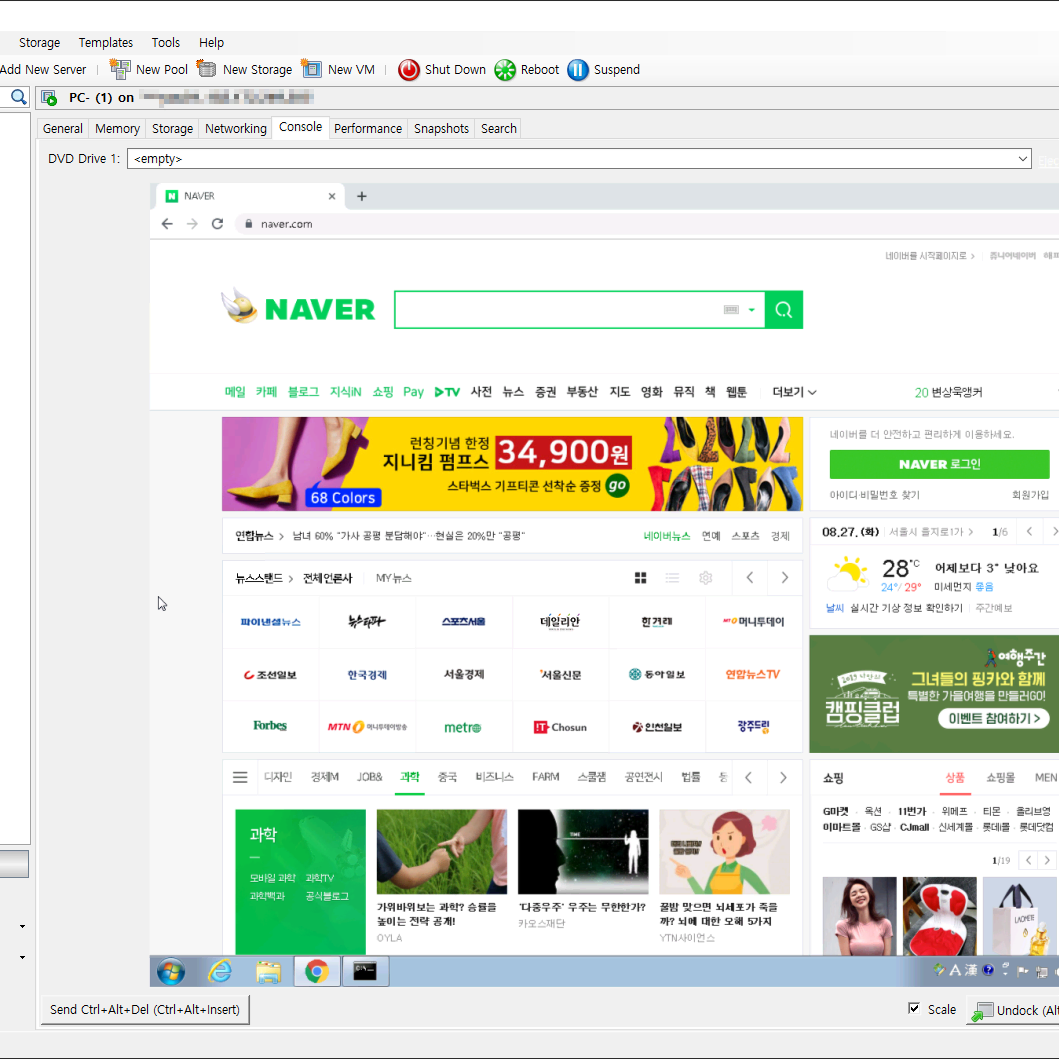Go to previous newsstand page
Viewport: 1059px width, 1059px height.
click(750, 578)
